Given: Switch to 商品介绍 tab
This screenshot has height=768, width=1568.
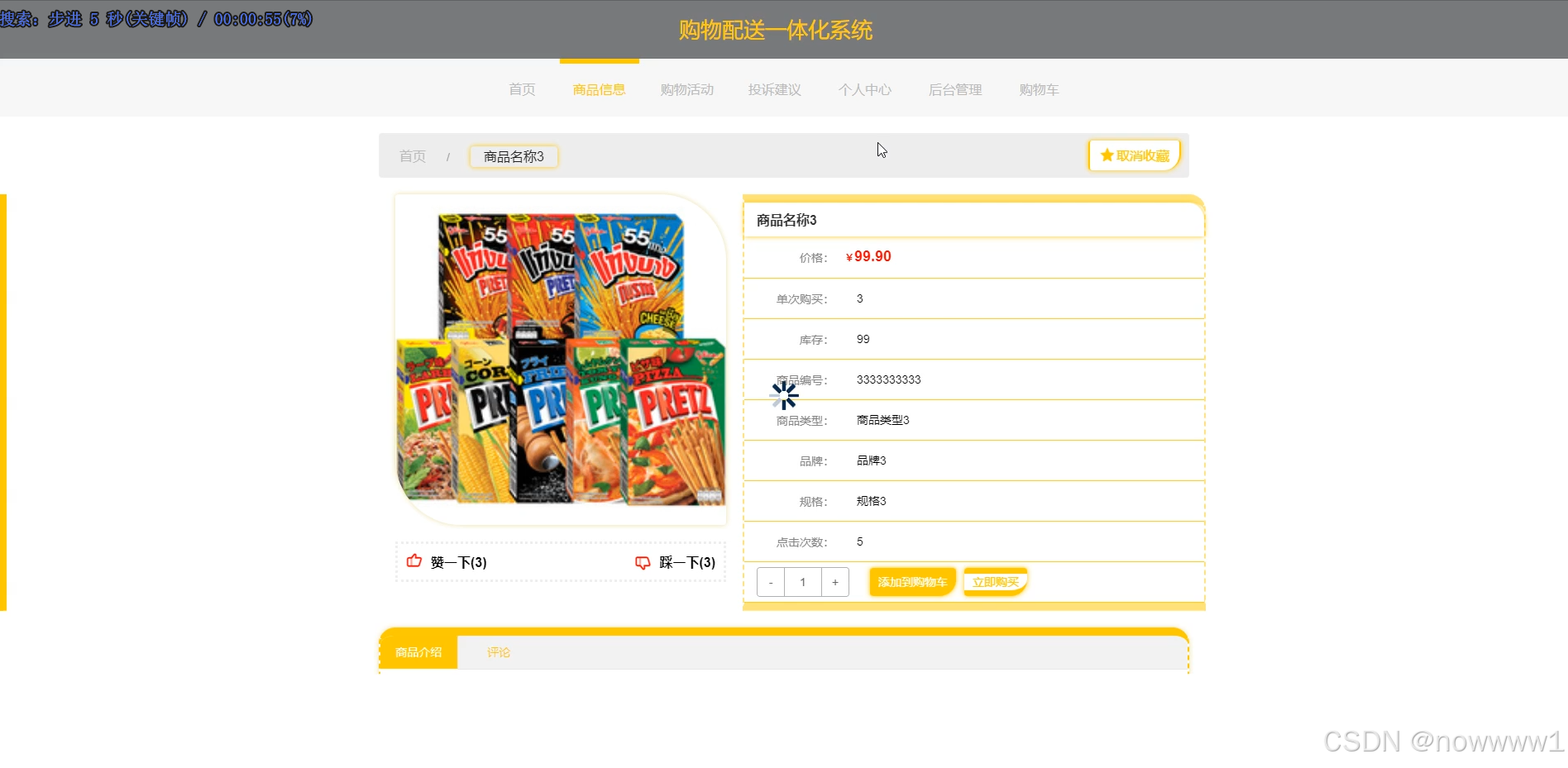Looking at the screenshot, I should (418, 652).
